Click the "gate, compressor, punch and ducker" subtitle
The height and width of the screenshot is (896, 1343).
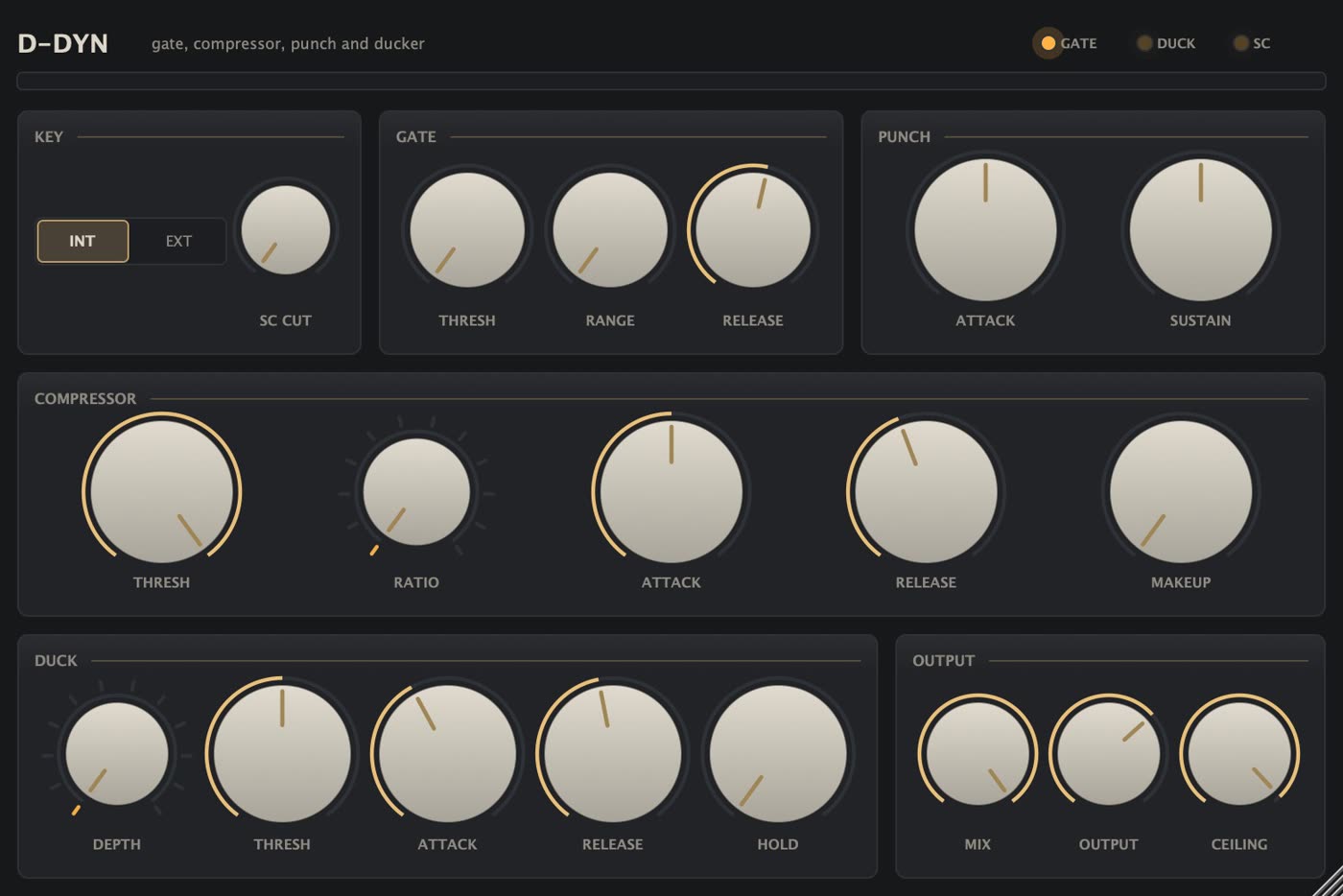[288, 43]
